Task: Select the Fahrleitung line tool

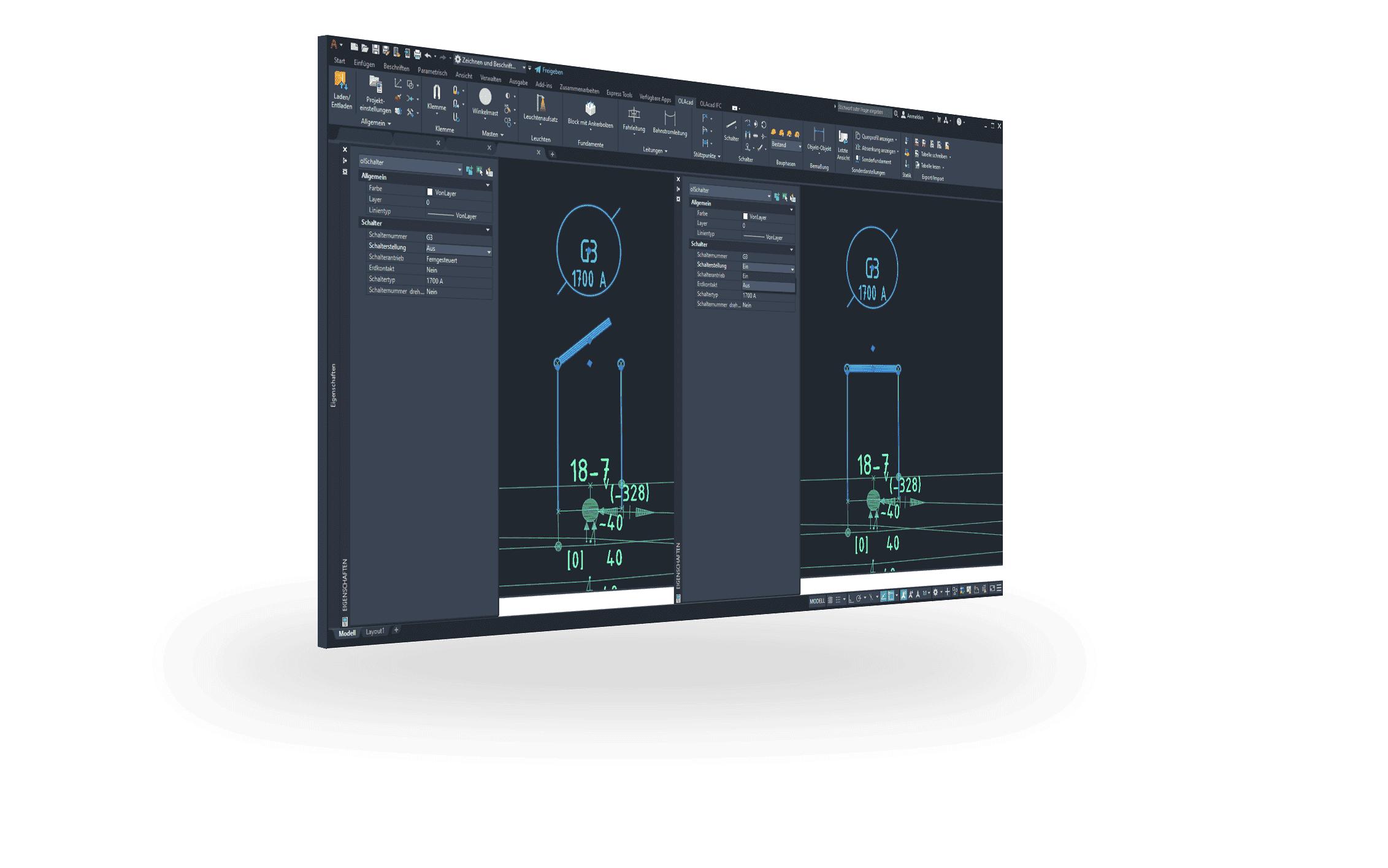Action: (634, 115)
